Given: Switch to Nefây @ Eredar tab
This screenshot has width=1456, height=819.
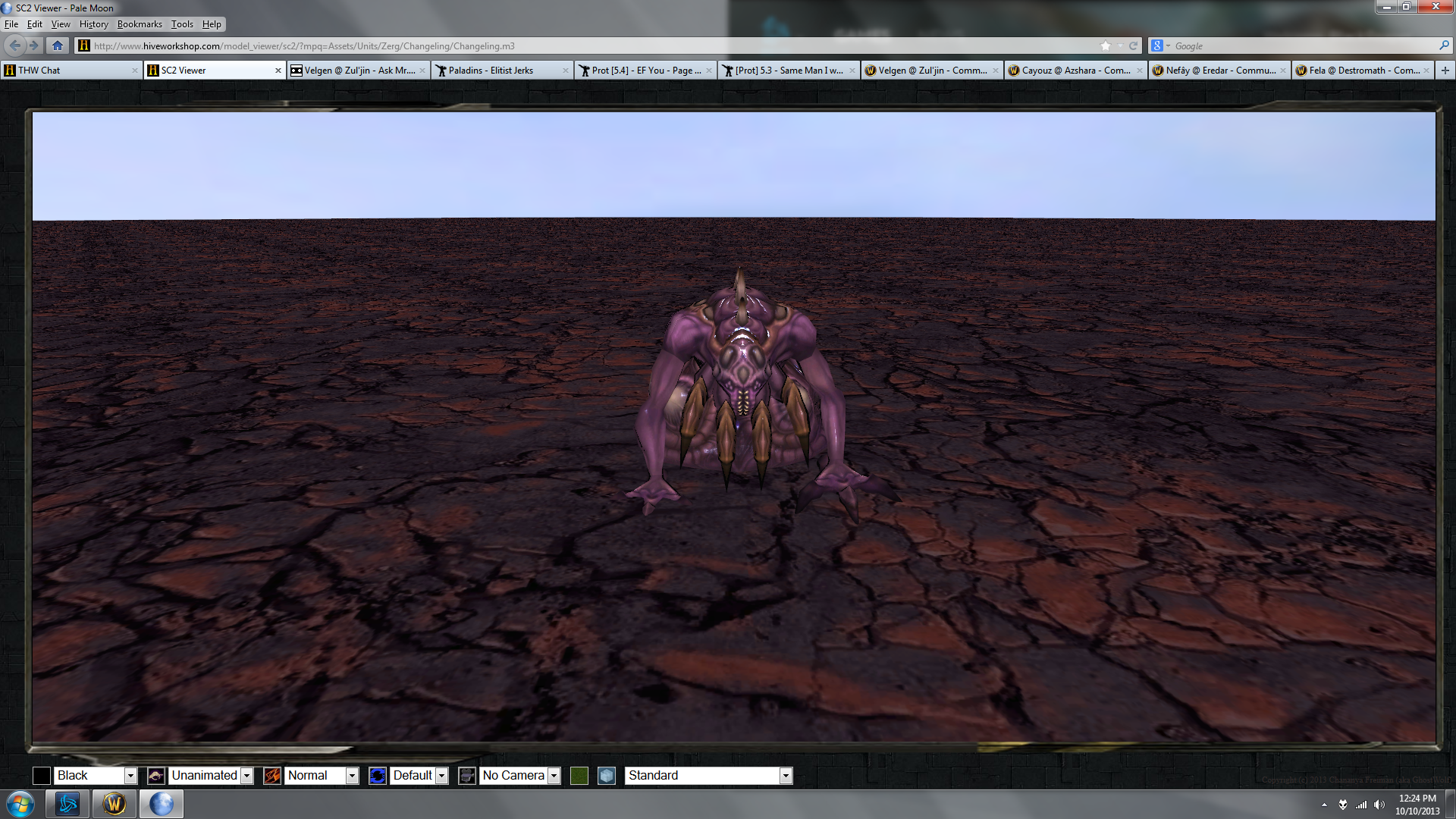Looking at the screenshot, I should 1219,70.
